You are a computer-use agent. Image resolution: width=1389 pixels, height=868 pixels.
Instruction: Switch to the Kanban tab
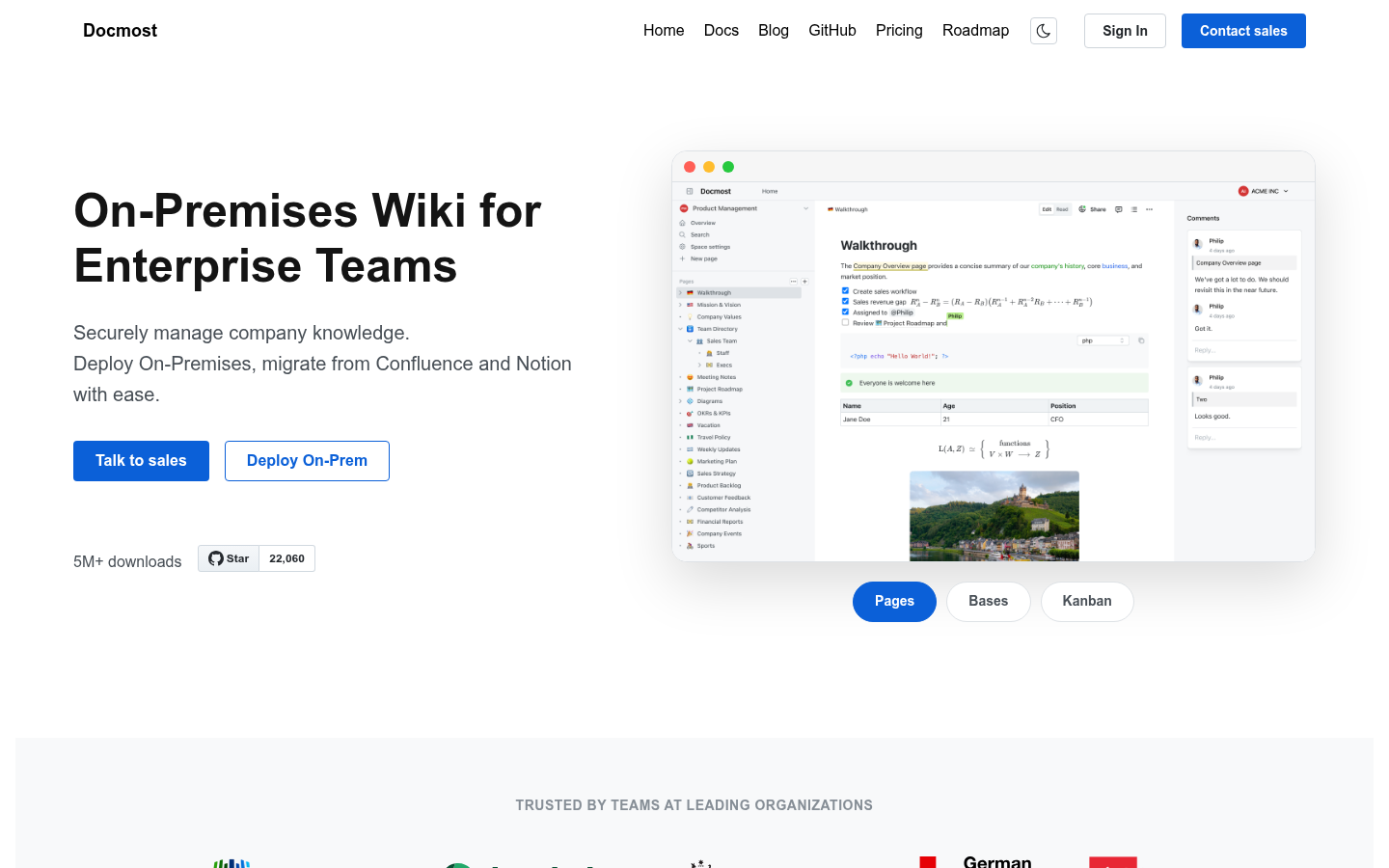click(x=1087, y=602)
